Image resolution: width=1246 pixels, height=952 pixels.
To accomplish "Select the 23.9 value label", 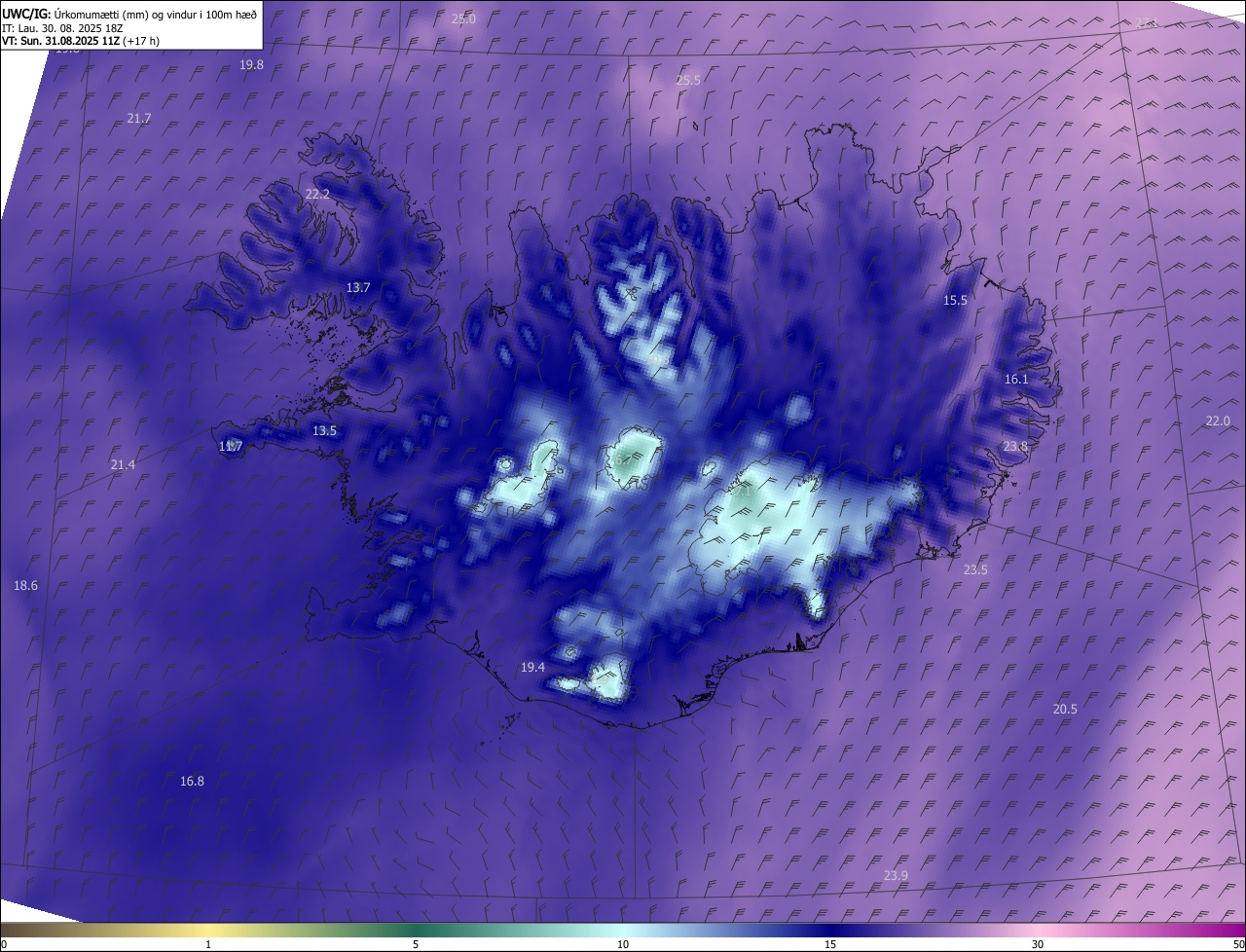I will [896, 876].
